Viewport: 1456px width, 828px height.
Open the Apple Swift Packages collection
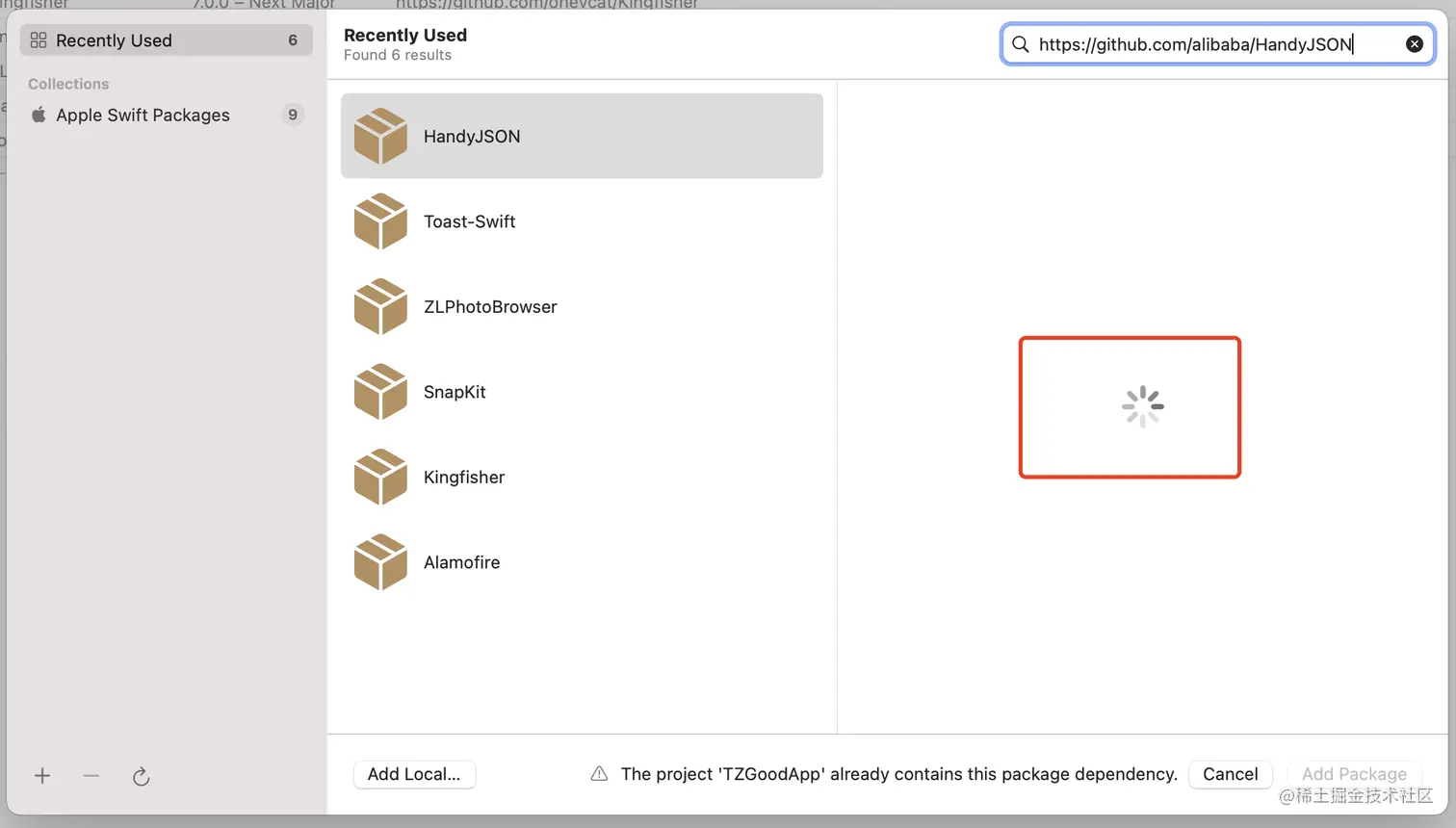point(166,115)
